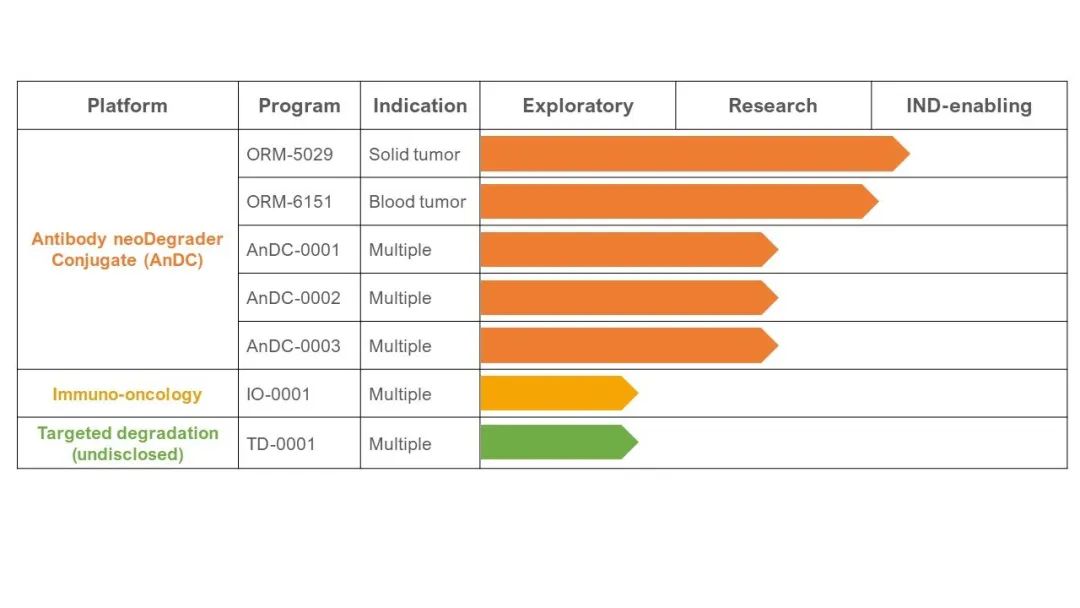The image size is (1080, 608).
Task: Click the IO-0001 program cell
Action: (x=299, y=394)
